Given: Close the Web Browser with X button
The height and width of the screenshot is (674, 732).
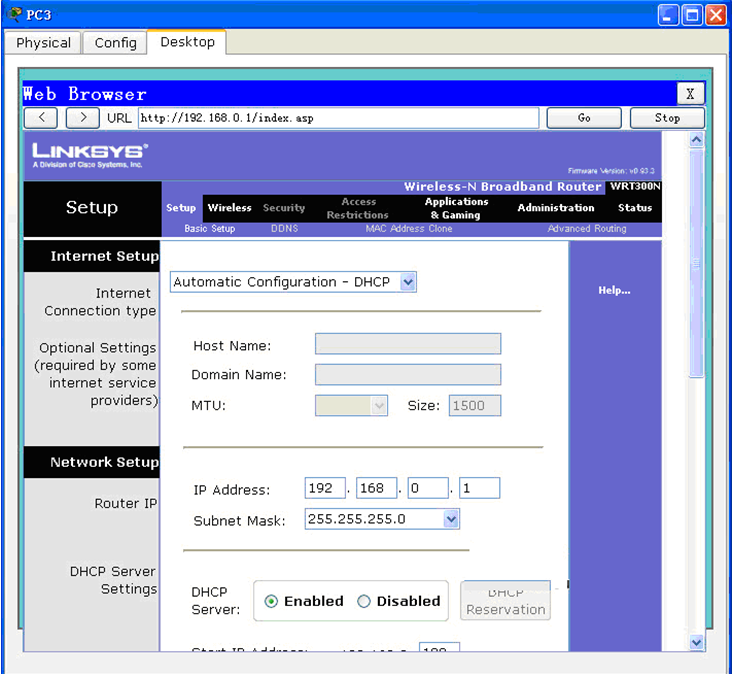Looking at the screenshot, I should click(x=690, y=94).
